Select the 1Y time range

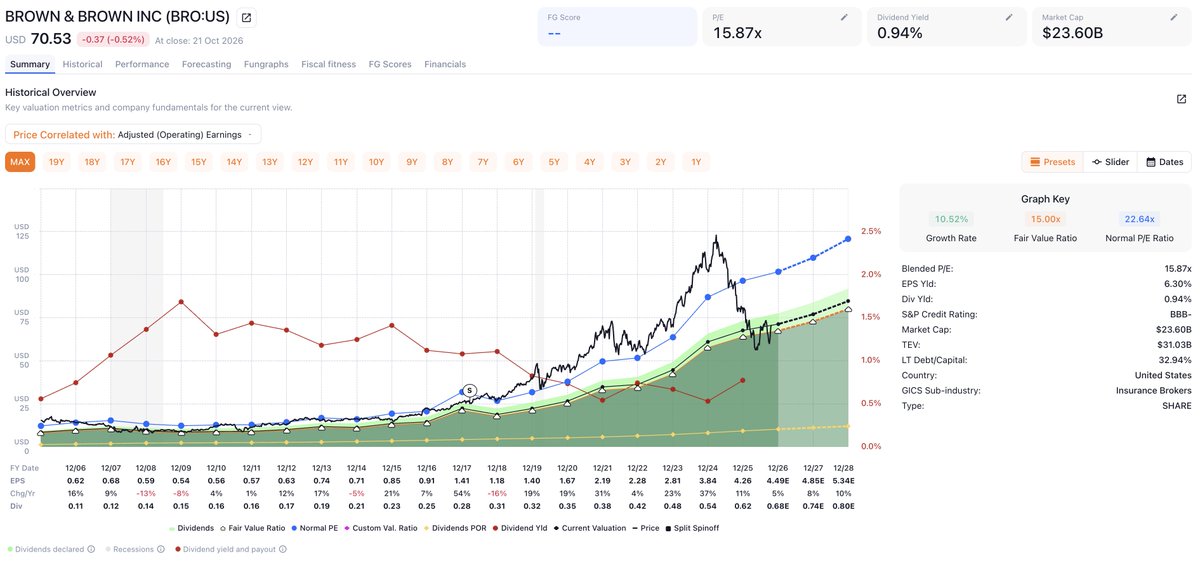[x=696, y=162]
